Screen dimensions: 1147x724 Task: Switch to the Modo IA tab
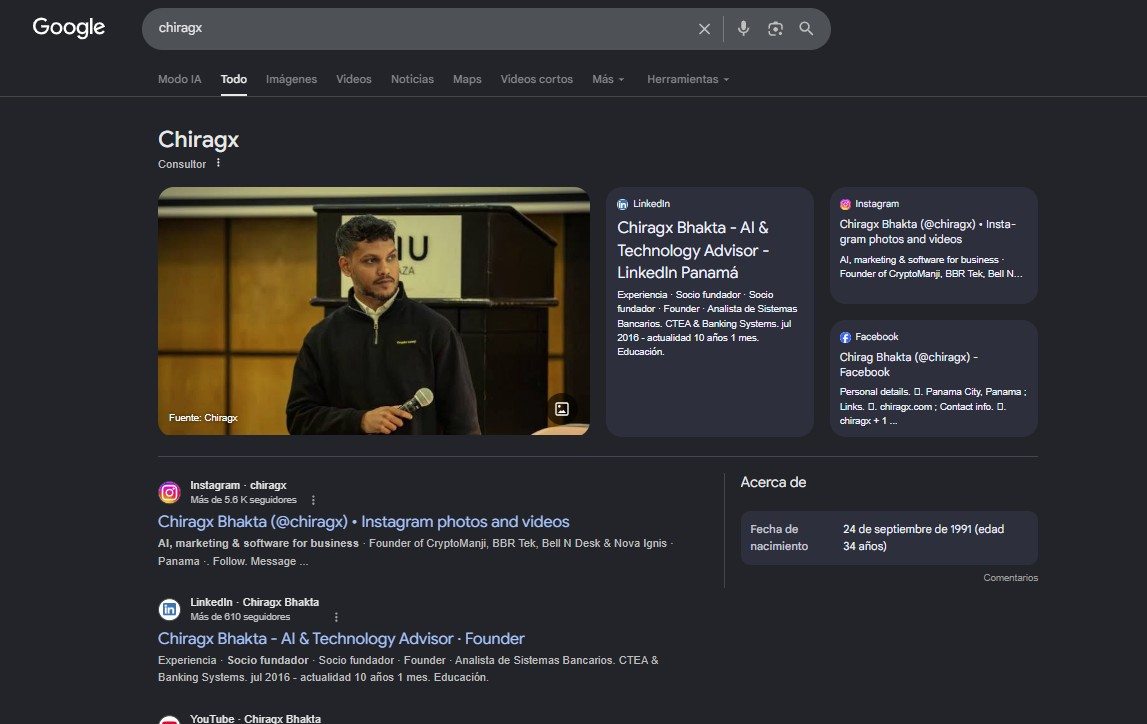point(179,79)
